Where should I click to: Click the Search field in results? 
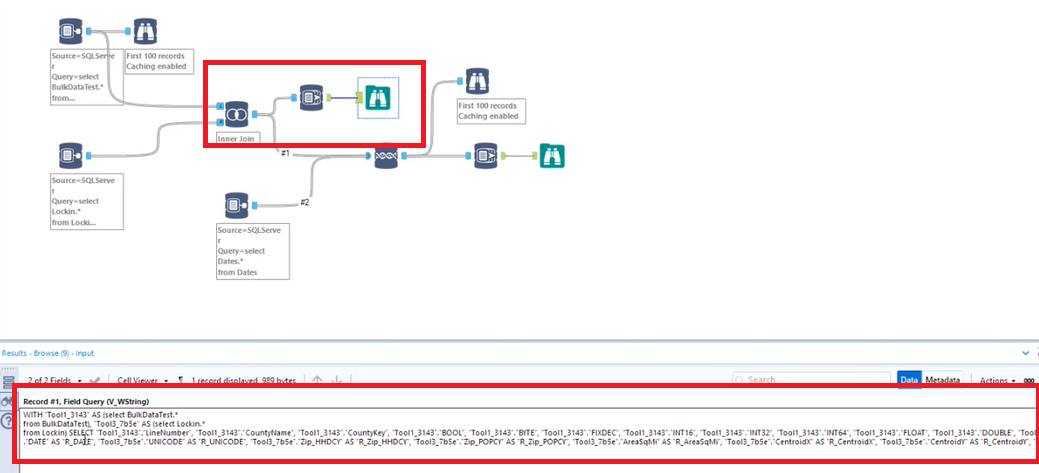[812, 380]
